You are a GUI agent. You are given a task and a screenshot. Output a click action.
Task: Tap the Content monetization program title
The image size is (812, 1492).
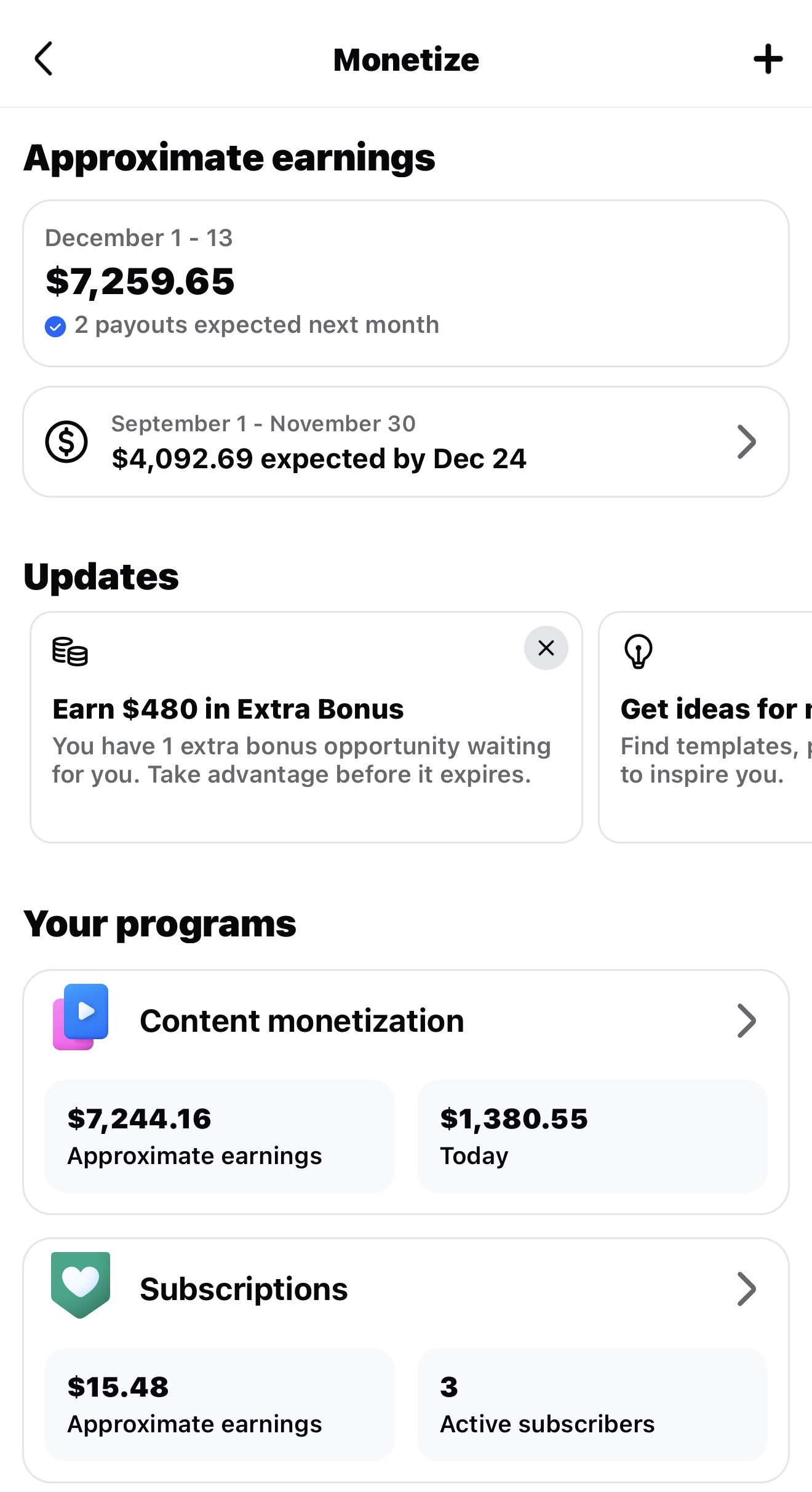301,1021
